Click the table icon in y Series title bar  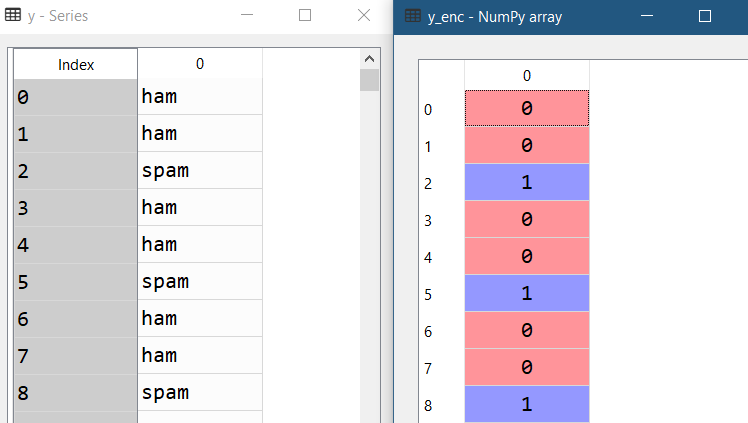click(13, 15)
